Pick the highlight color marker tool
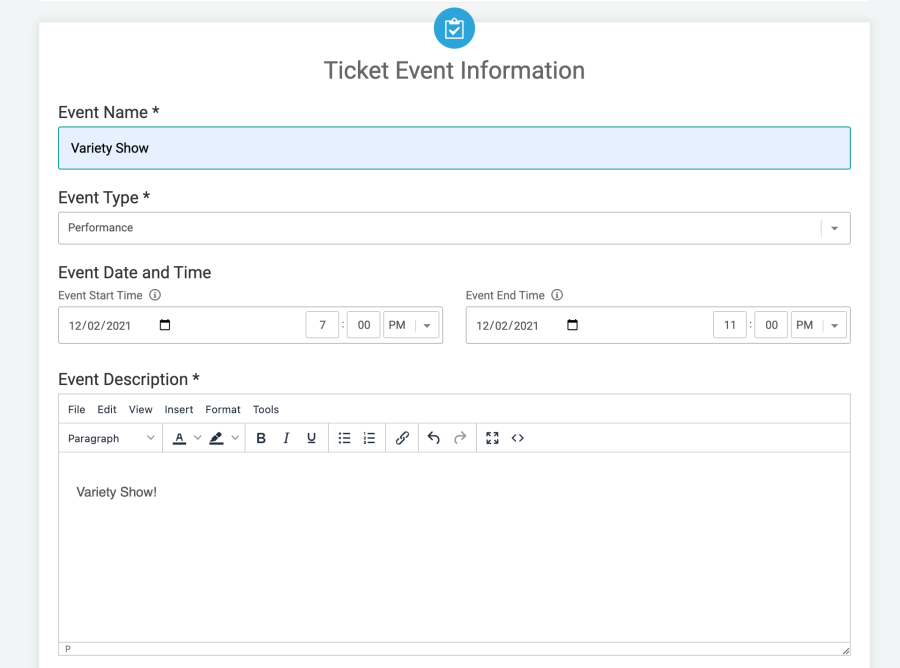 coord(216,438)
